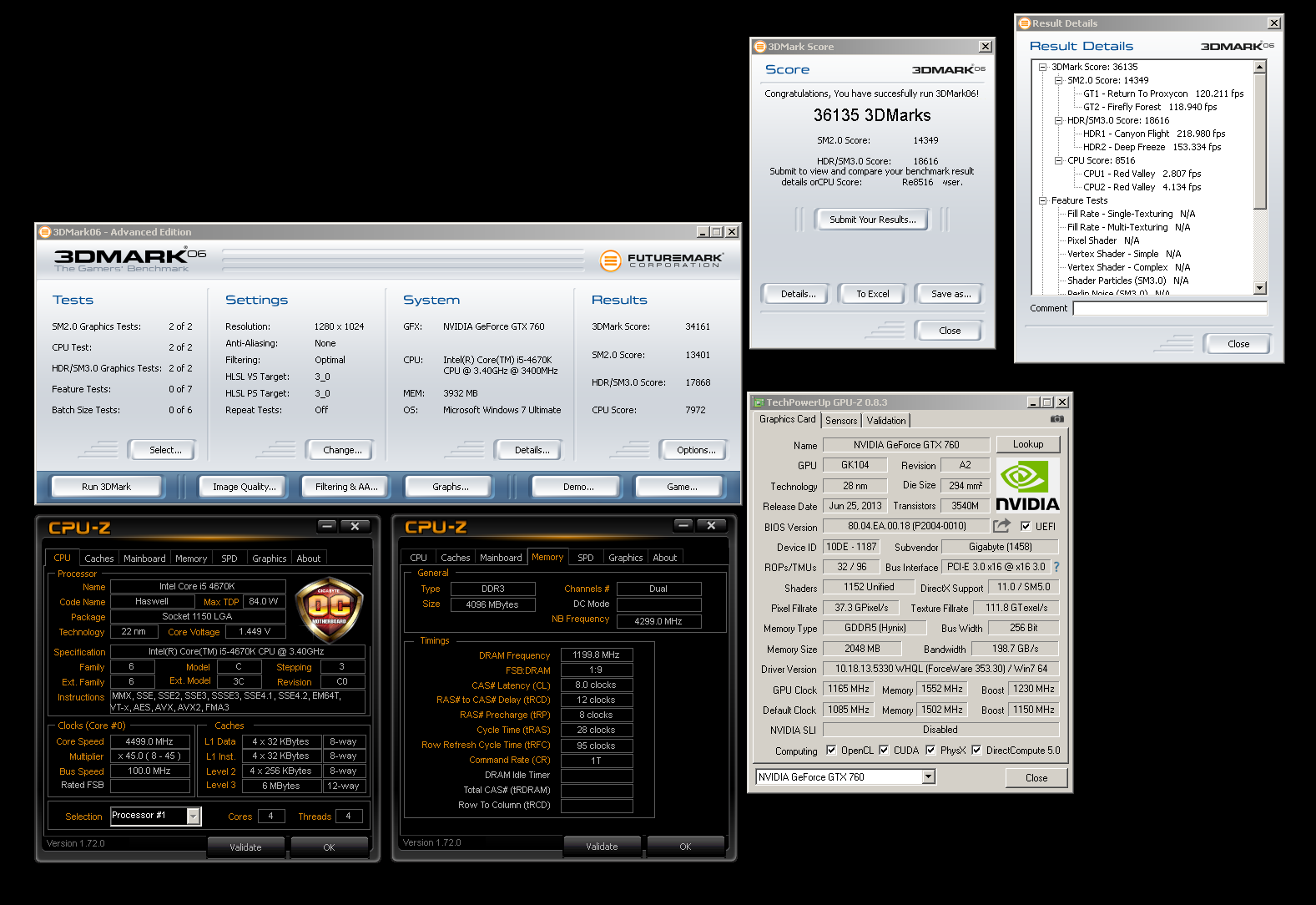The image size is (1316, 905).
Task: Click the scroll down arrow in Result Details tree
Action: [1260, 288]
